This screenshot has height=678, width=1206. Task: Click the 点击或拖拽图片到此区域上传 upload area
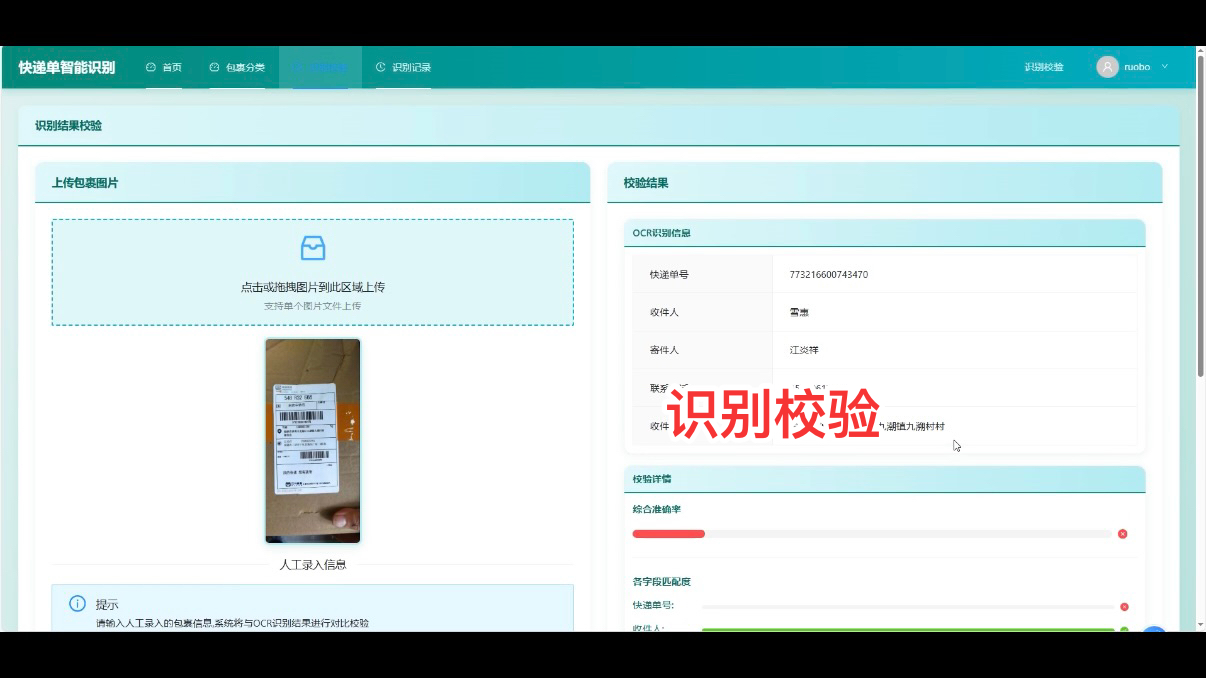[x=313, y=272]
